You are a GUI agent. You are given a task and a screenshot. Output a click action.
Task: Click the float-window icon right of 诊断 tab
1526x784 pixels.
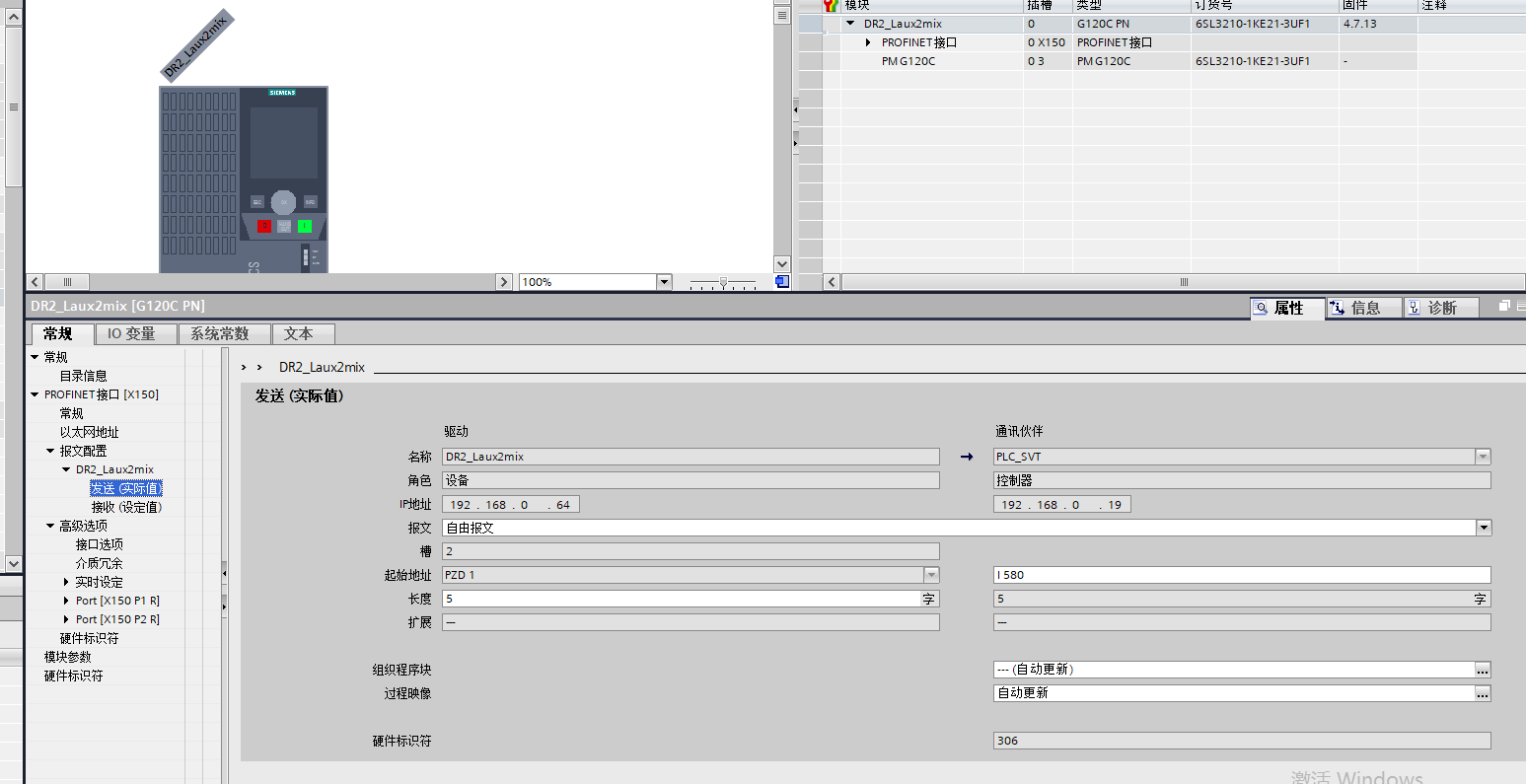click(1504, 307)
